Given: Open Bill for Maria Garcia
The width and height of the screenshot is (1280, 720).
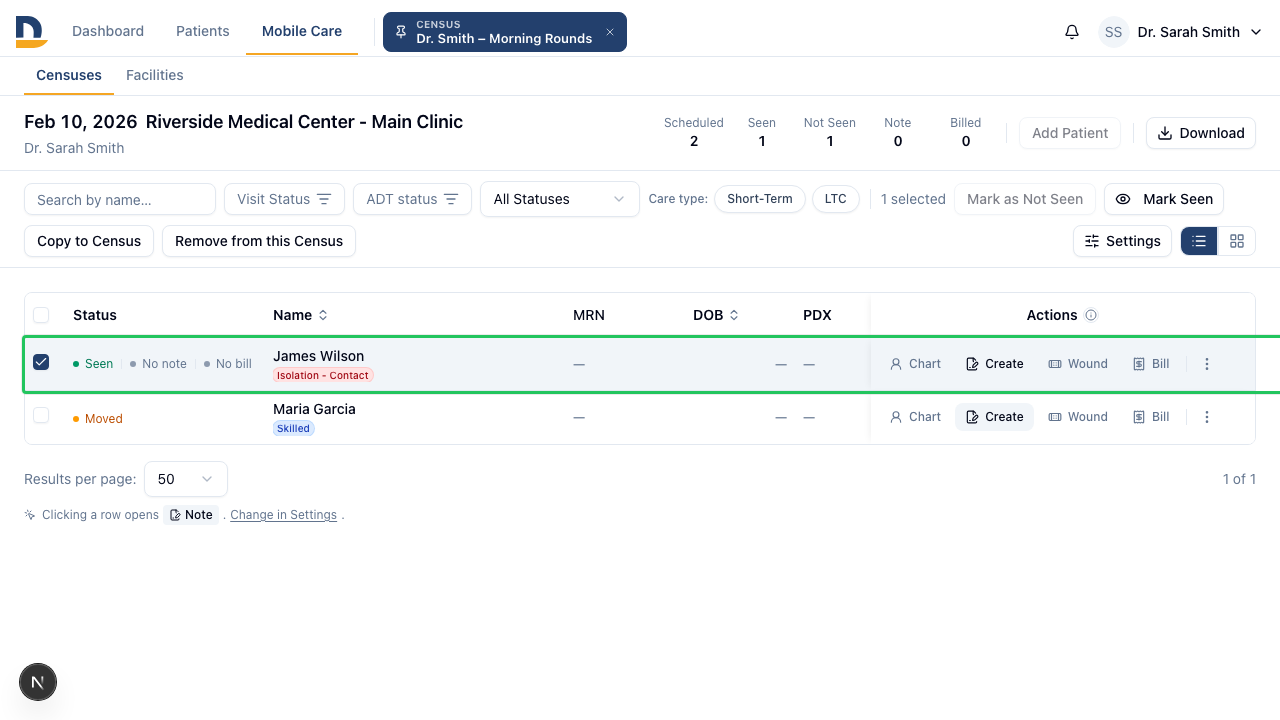Looking at the screenshot, I should 1151,417.
